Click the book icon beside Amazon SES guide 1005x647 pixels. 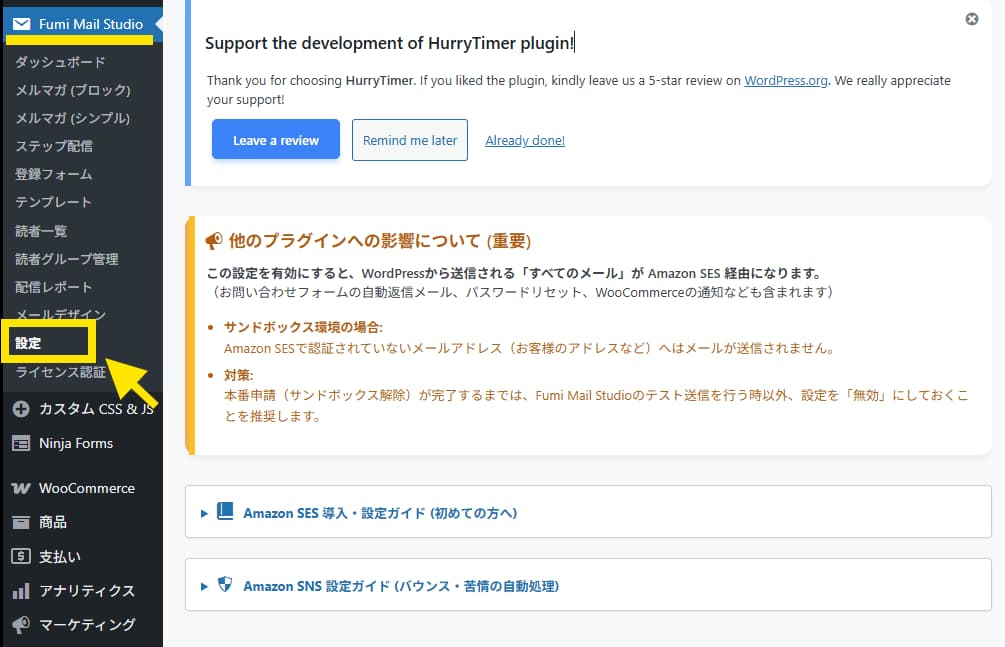[x=225, y=512]
